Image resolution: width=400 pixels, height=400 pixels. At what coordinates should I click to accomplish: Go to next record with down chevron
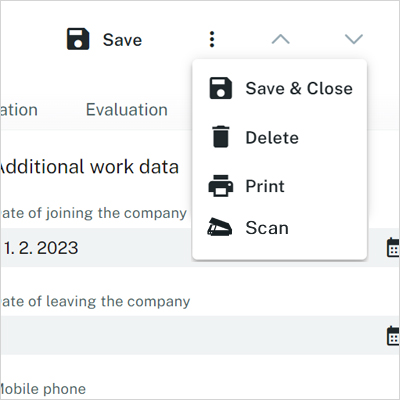(x=354, y=39)
